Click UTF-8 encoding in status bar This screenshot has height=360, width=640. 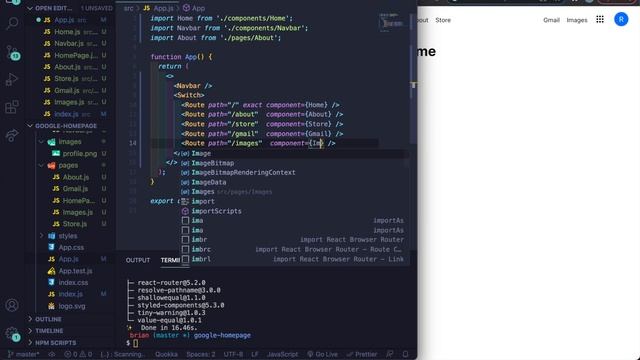click(233, 354)
